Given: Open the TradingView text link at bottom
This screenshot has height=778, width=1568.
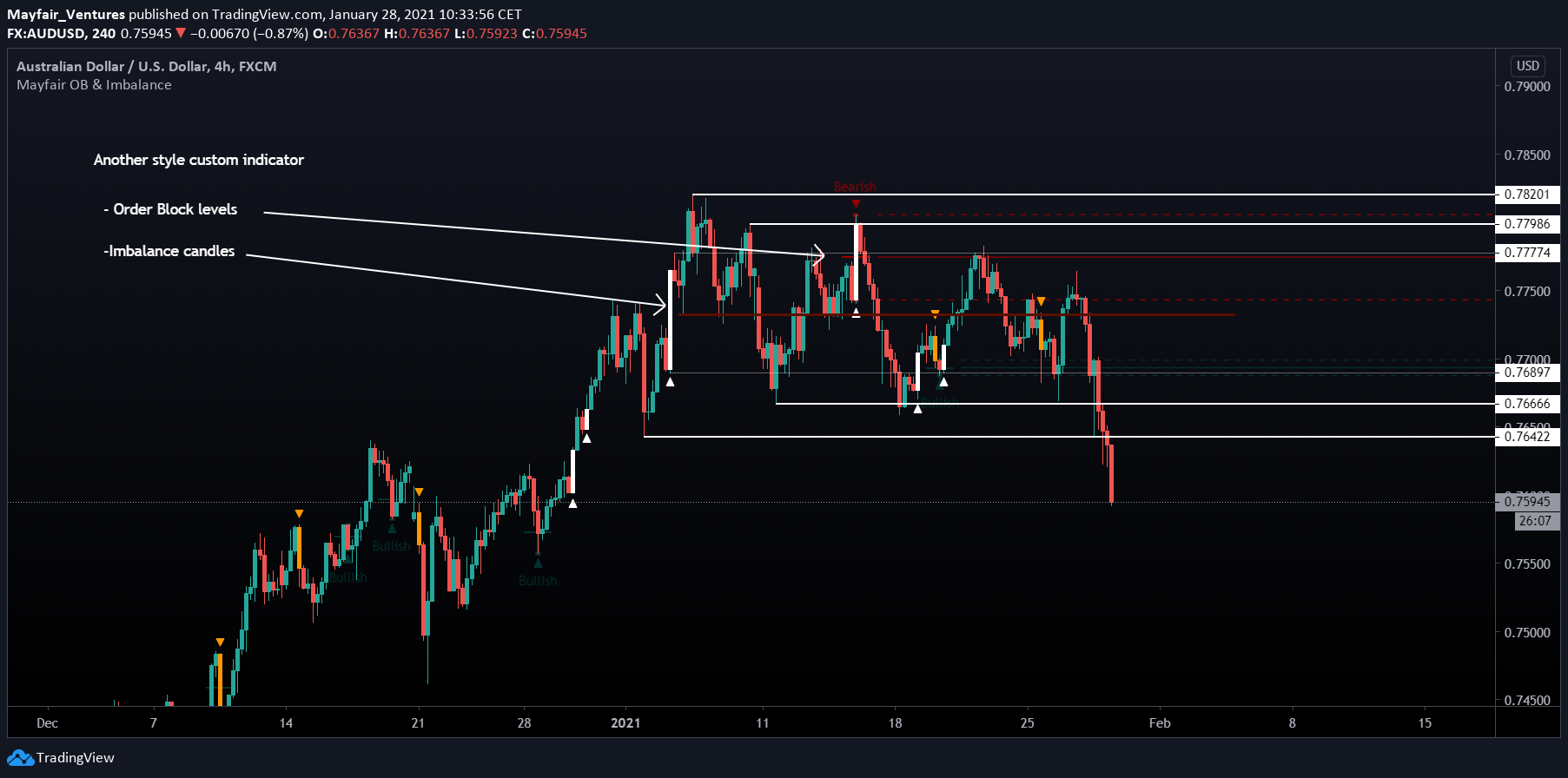Looking at the screenshot, I should tap(75, 758).
